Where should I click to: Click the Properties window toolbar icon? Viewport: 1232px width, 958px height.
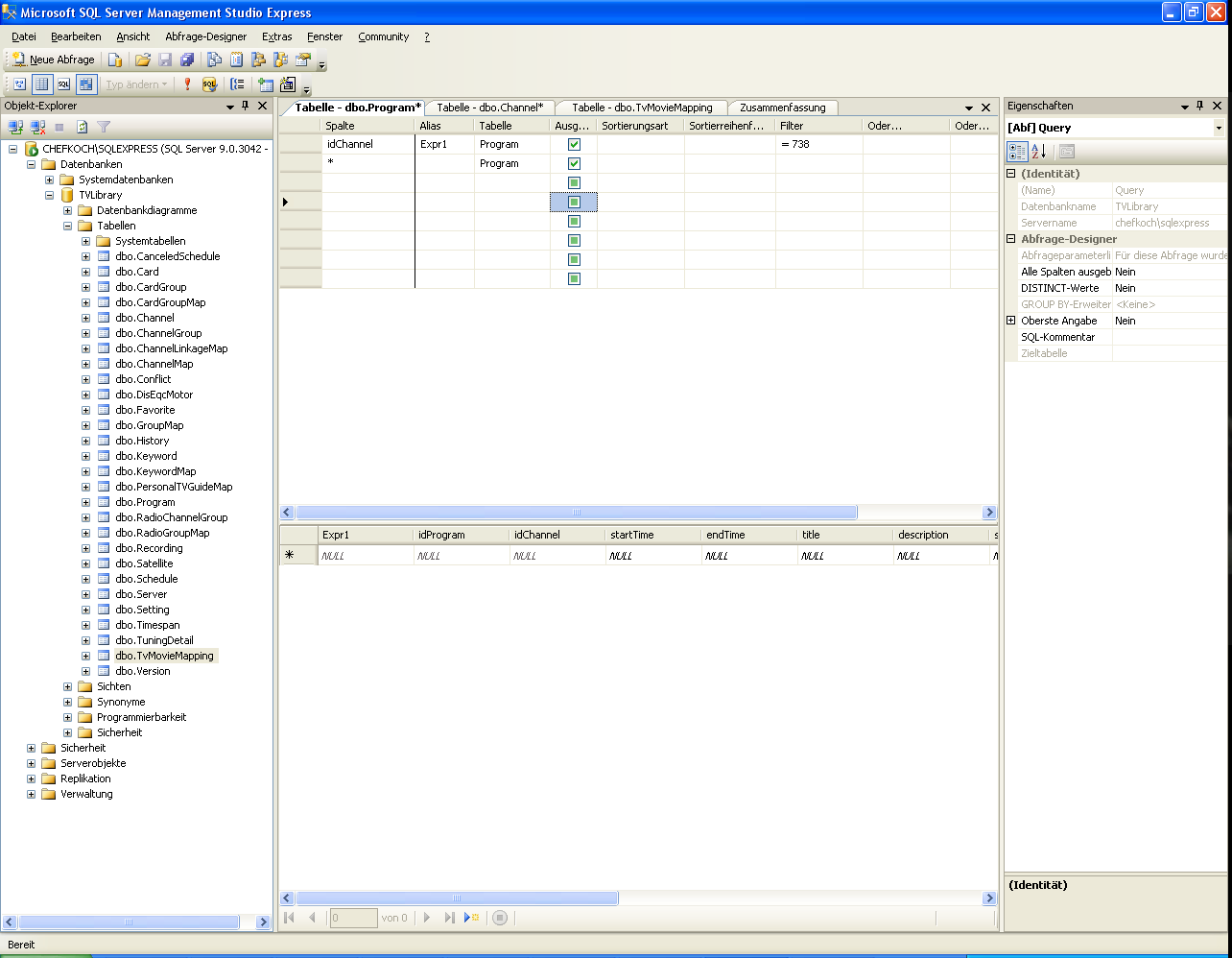303,60
